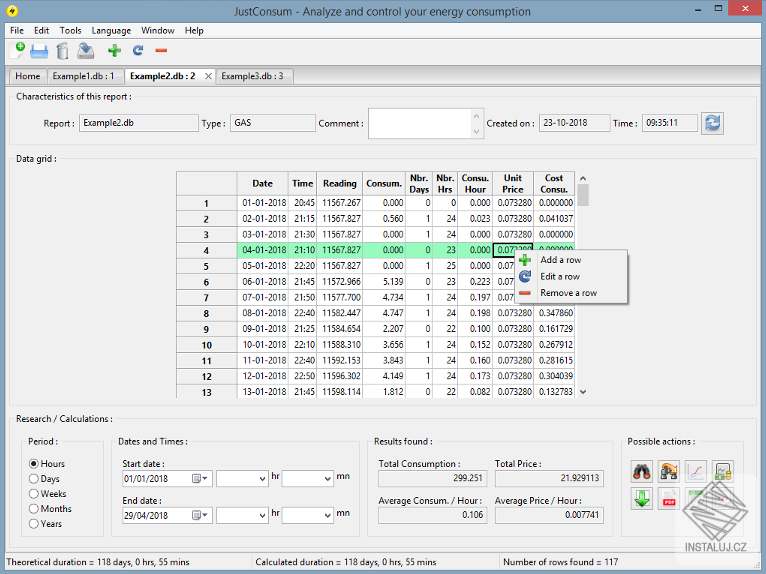Click the printer icon in toolbar

tap(39, 50)
